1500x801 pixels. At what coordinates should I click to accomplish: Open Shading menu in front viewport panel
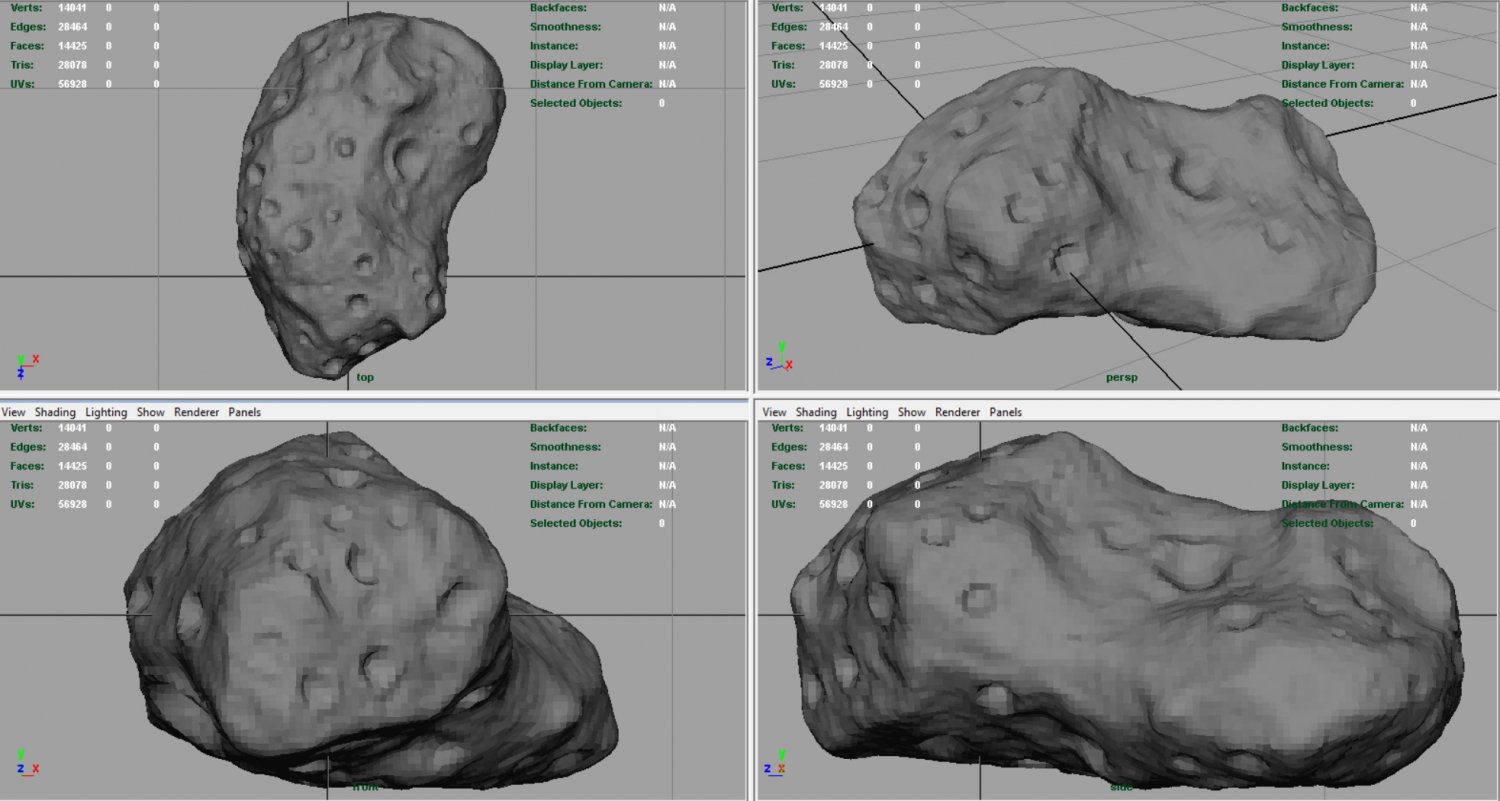pyautogui.click(x=55, y=412)
